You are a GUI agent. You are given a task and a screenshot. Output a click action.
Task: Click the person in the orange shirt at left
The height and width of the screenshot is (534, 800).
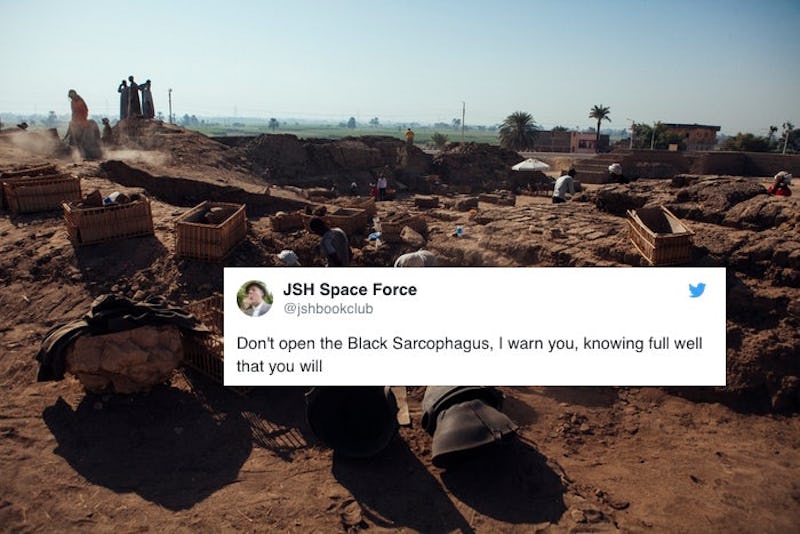(x=78, y=115)
